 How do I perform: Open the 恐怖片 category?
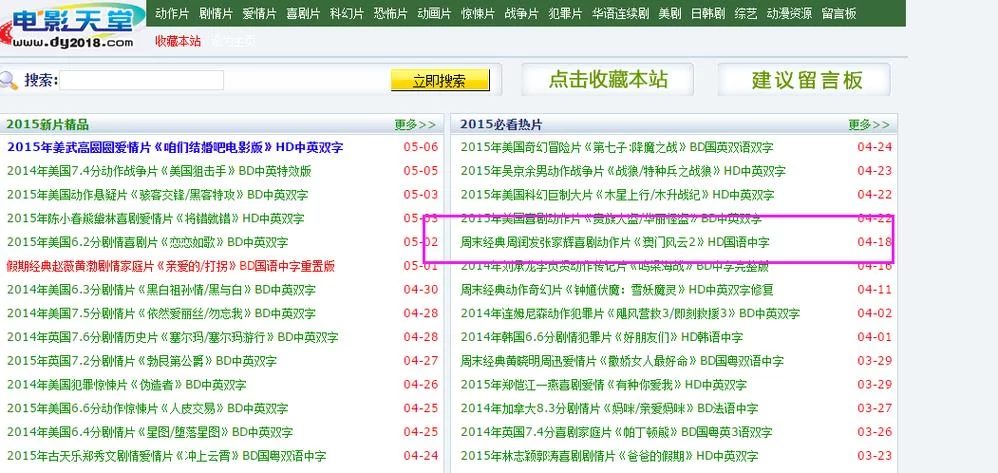coord(390,13)
